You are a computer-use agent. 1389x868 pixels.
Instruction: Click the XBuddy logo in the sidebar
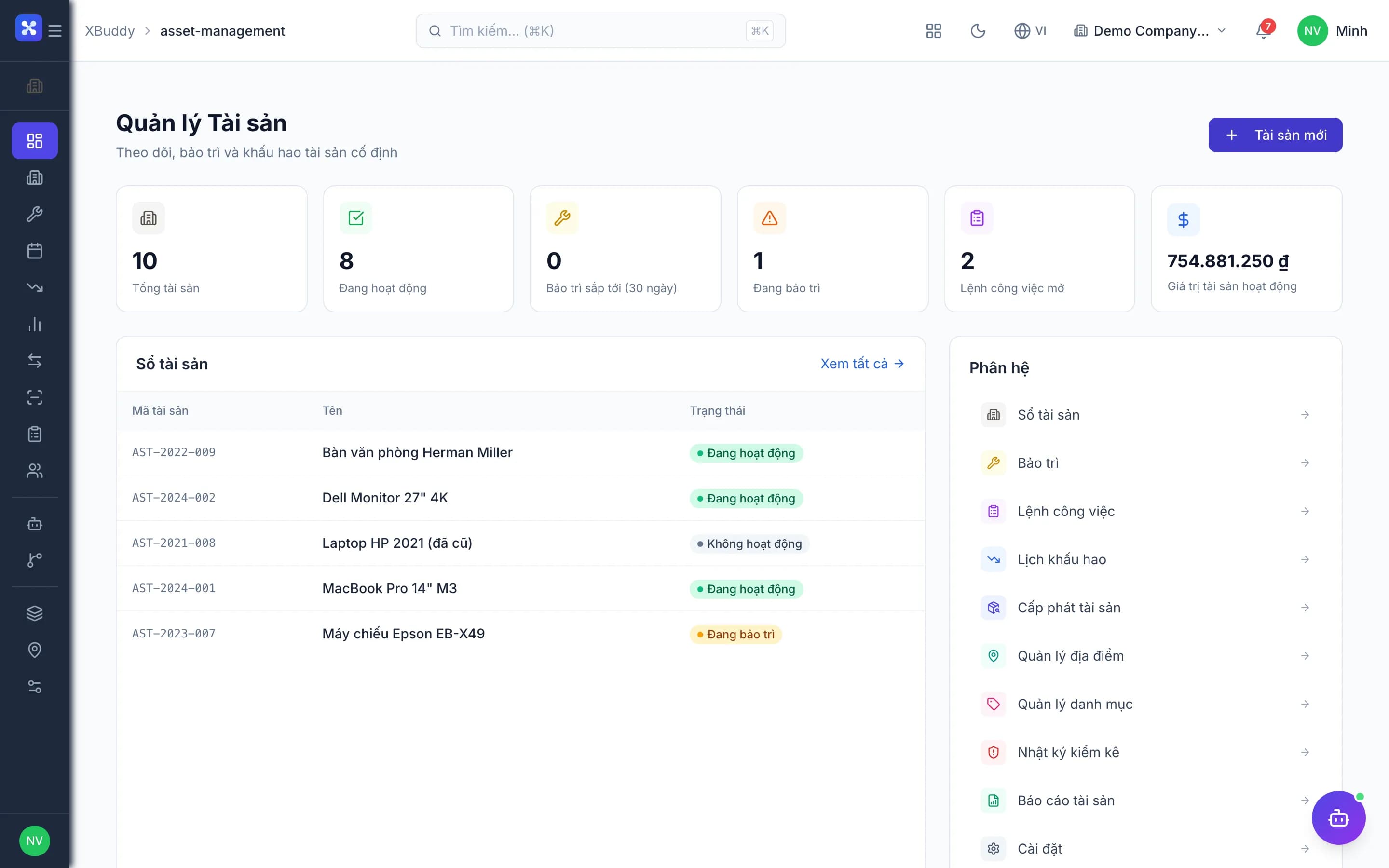[29, 27]
